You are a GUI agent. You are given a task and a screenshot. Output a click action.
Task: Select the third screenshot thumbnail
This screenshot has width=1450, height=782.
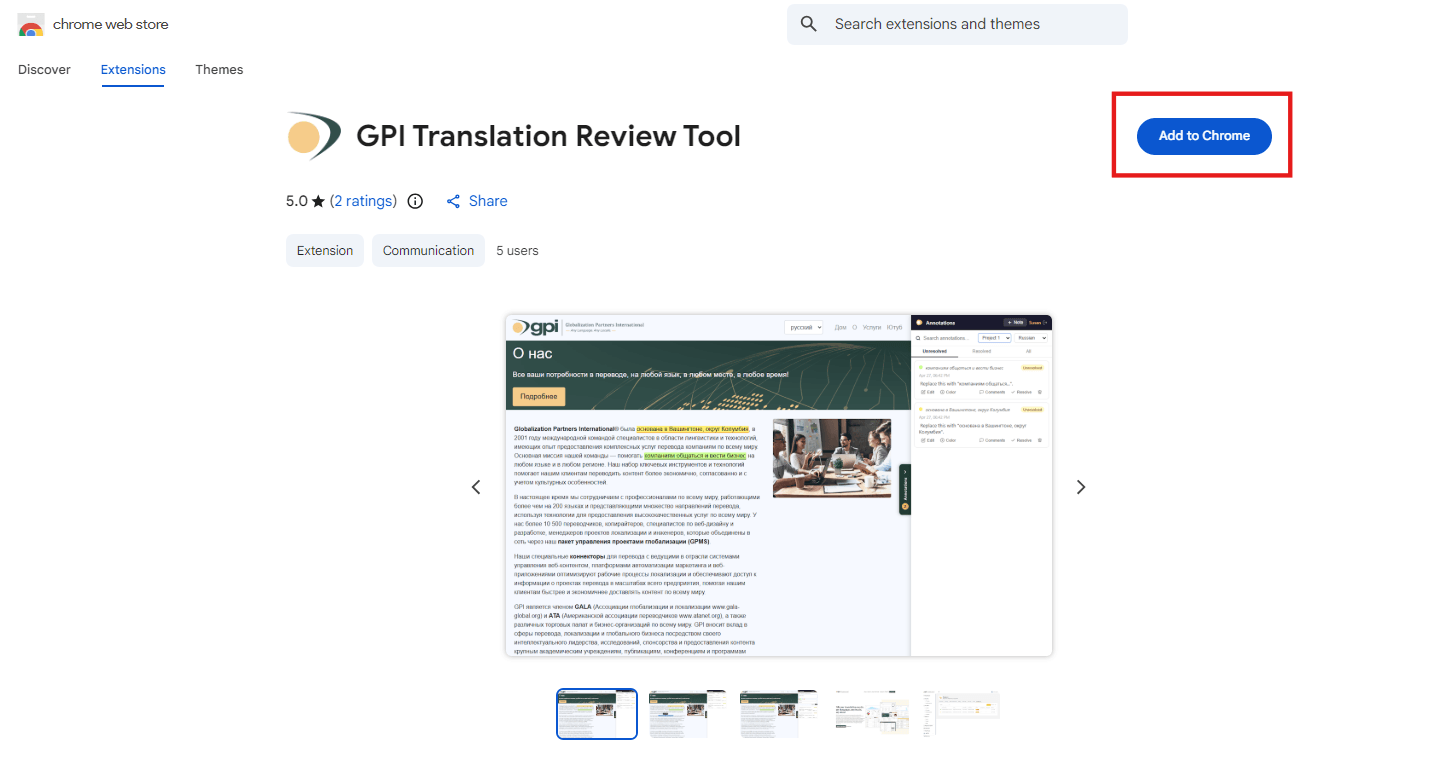(x=779, y=714)
